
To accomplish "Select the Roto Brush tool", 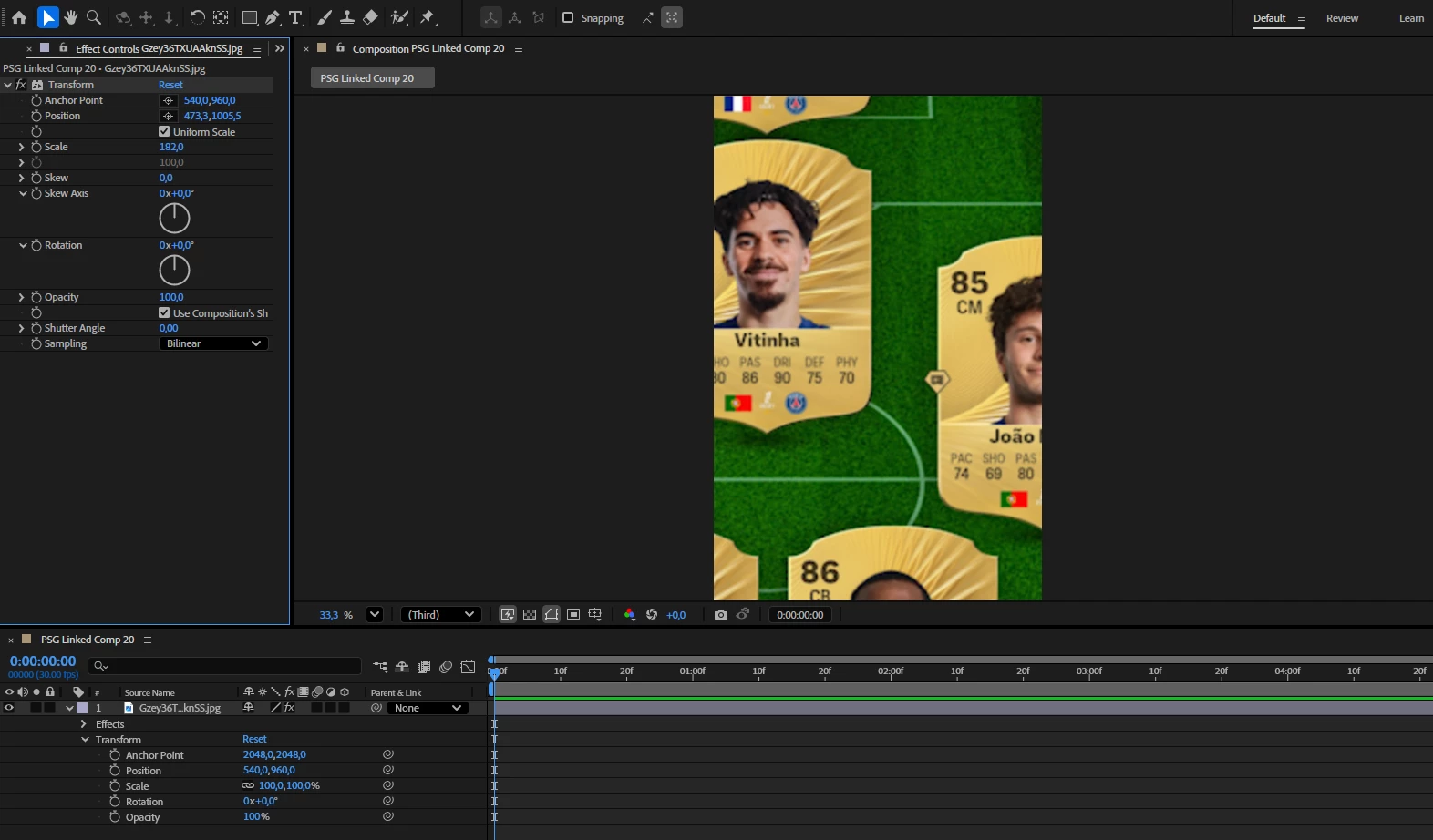I will [x=398, y=17].
